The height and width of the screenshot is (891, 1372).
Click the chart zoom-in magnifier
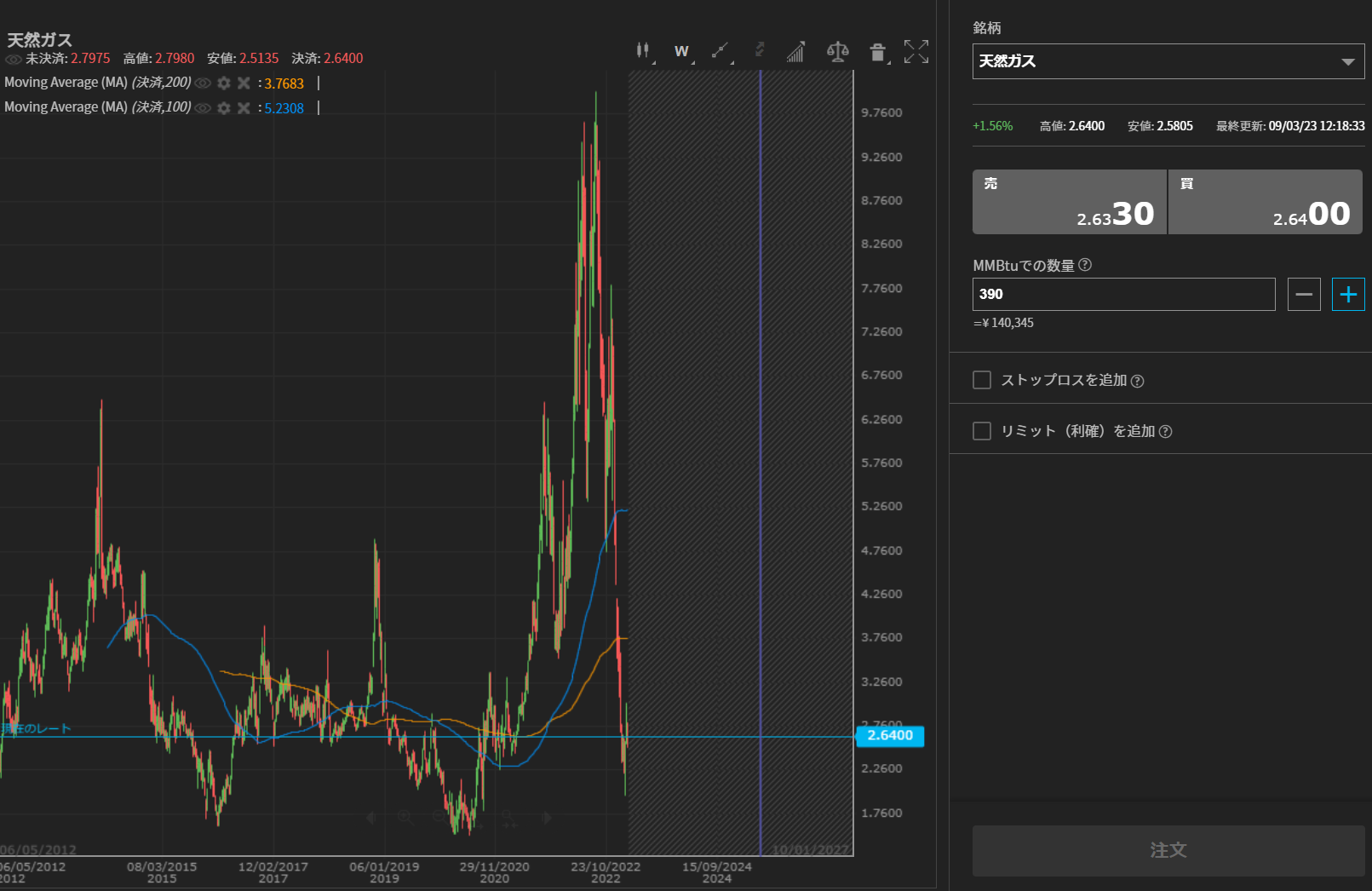405,818
